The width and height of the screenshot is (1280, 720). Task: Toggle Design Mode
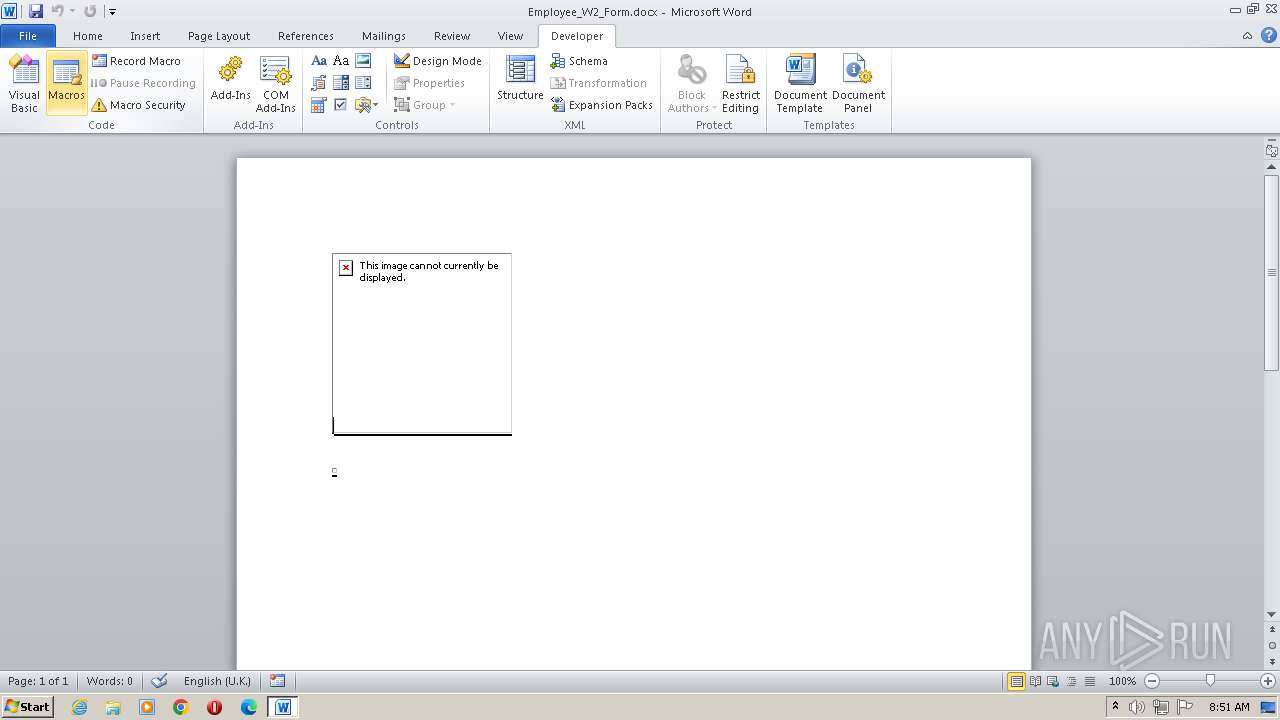click(x=438, y=61)
